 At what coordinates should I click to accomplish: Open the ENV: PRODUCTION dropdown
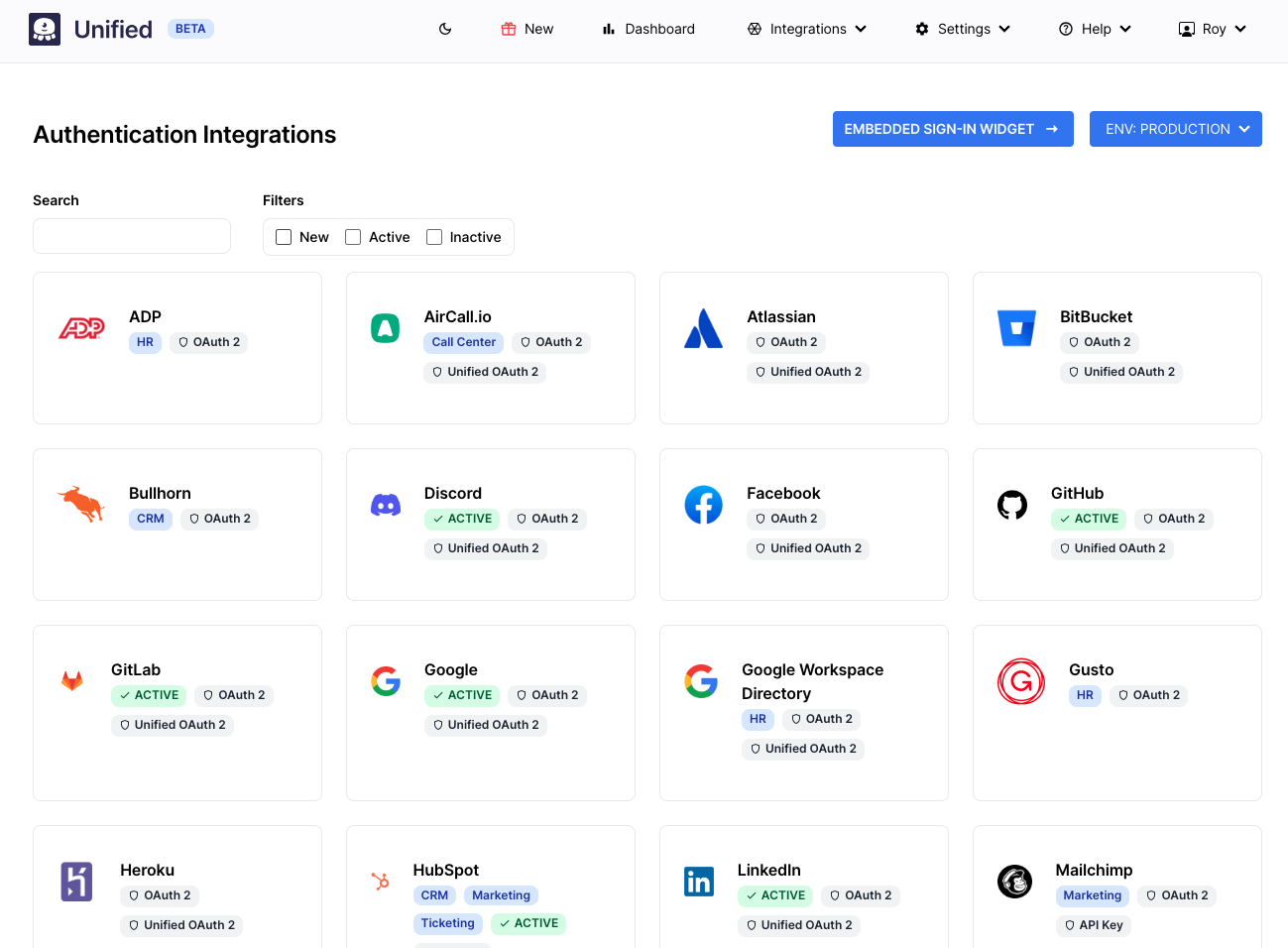click(1175, 129)
